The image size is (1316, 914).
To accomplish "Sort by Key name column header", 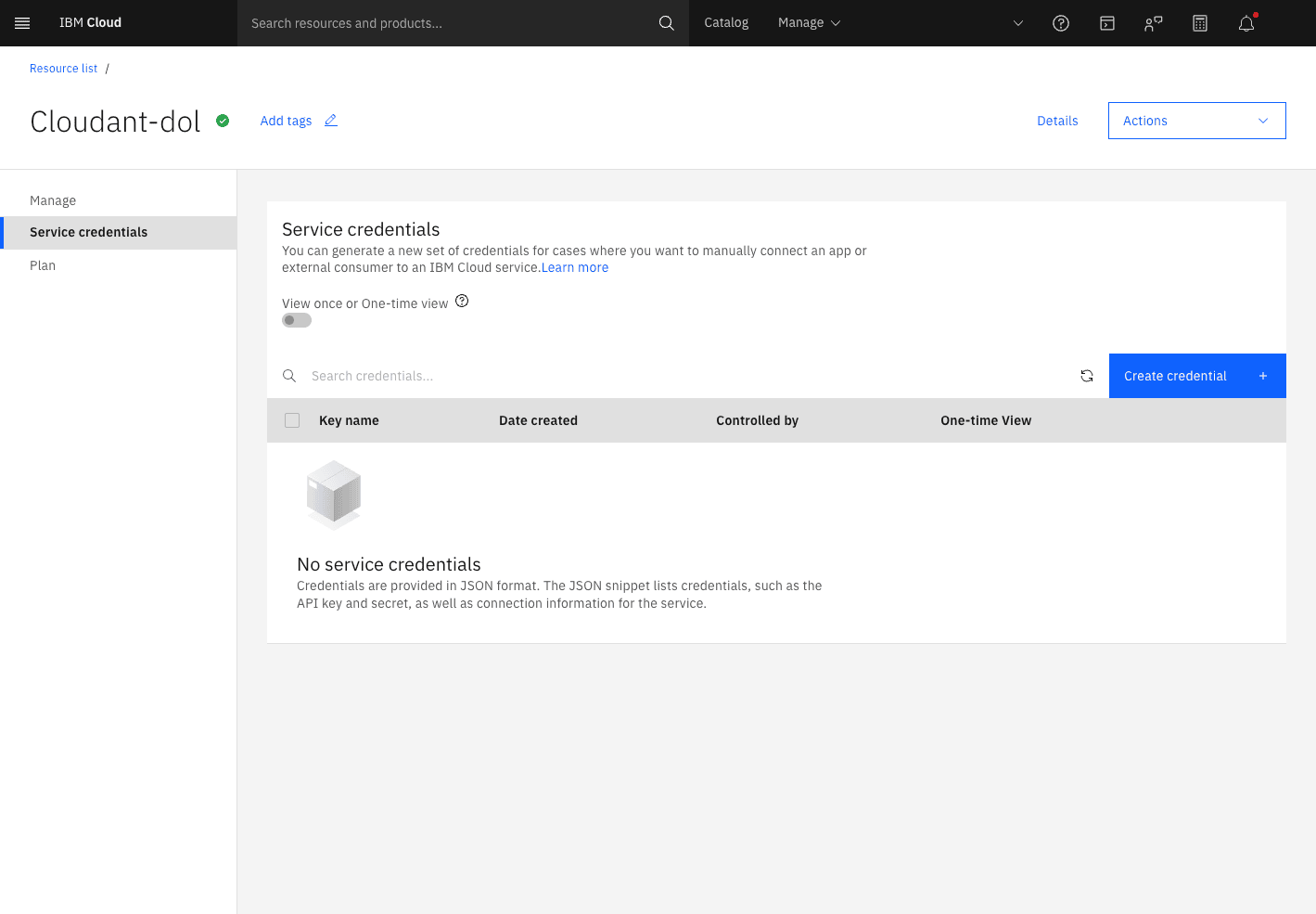I will point(349,420).
